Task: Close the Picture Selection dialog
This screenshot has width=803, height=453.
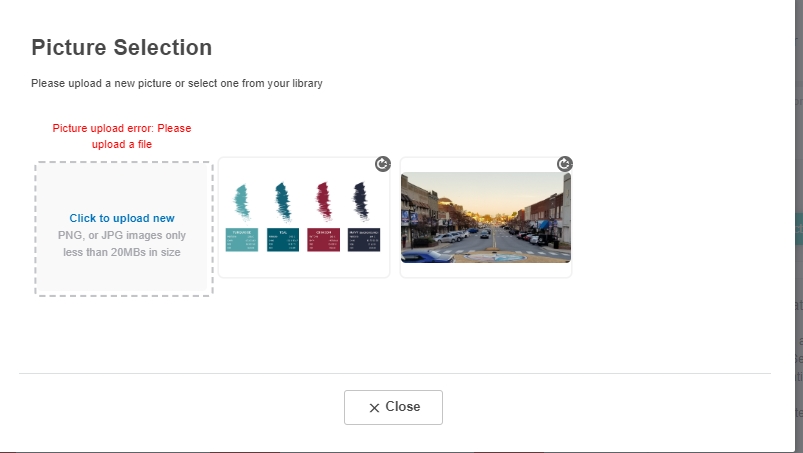Action: pyautogui.click(x=393, y=407)
